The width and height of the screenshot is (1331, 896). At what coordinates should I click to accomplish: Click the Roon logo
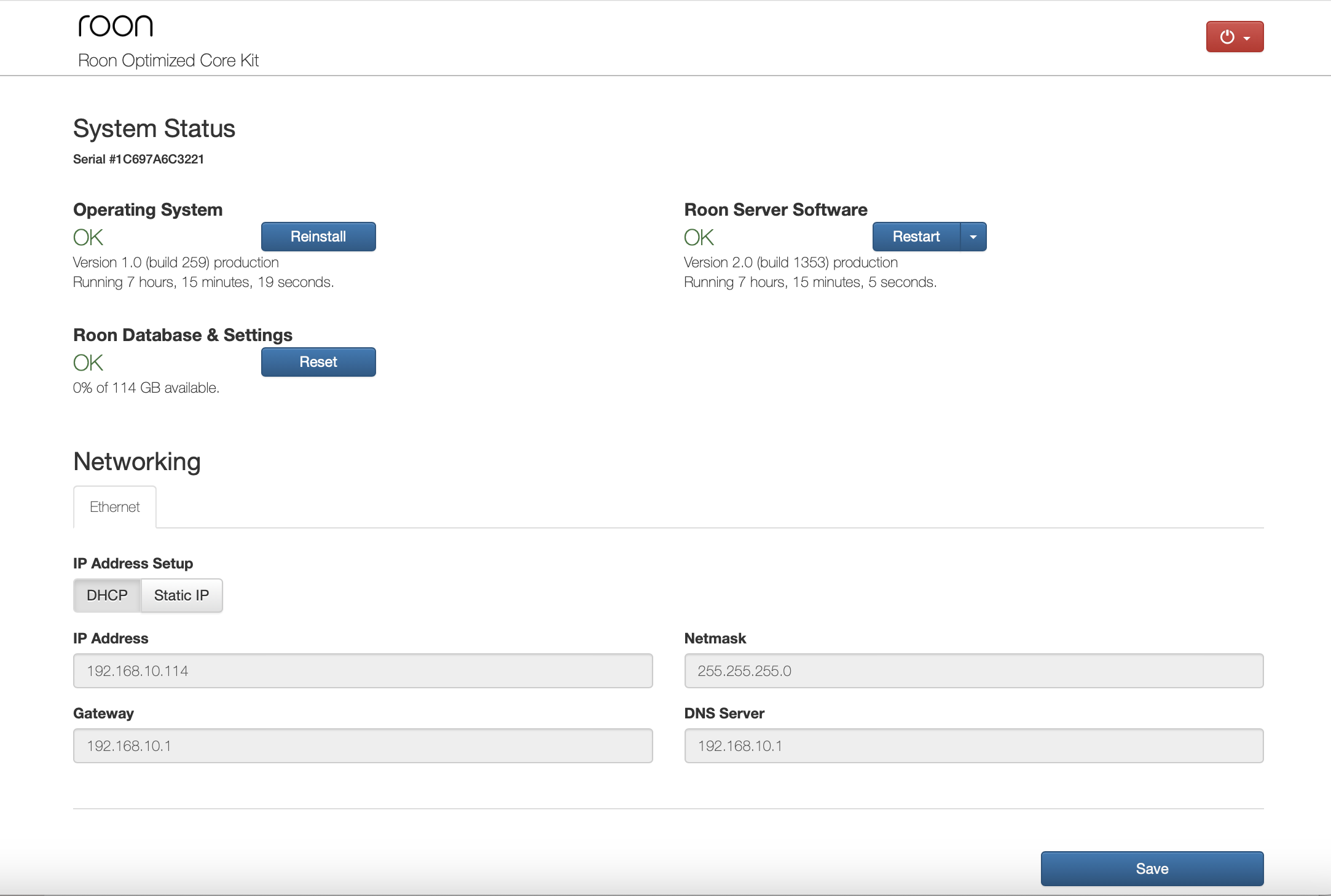coord(116,26)
